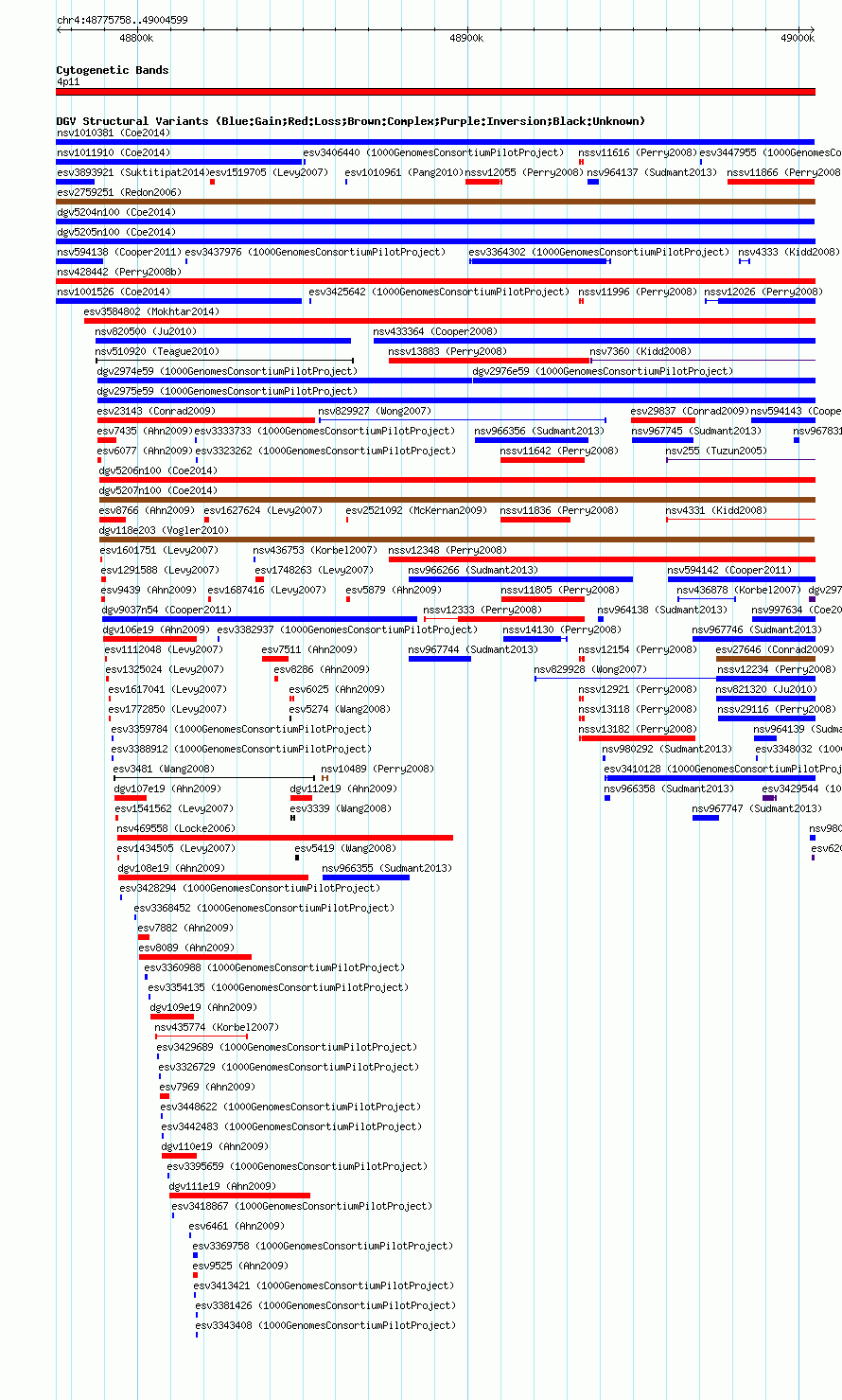
Task: Open nsv510920 (Teague2010) label
Action: click(x=157, y=352)
